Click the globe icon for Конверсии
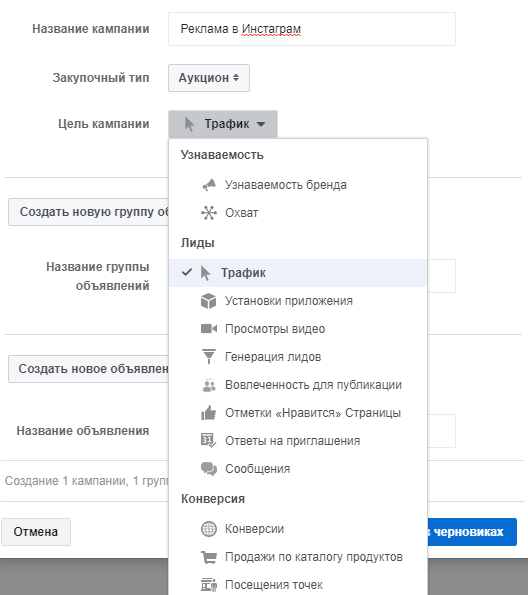This screenshot has width=528, height=595. 209,529
